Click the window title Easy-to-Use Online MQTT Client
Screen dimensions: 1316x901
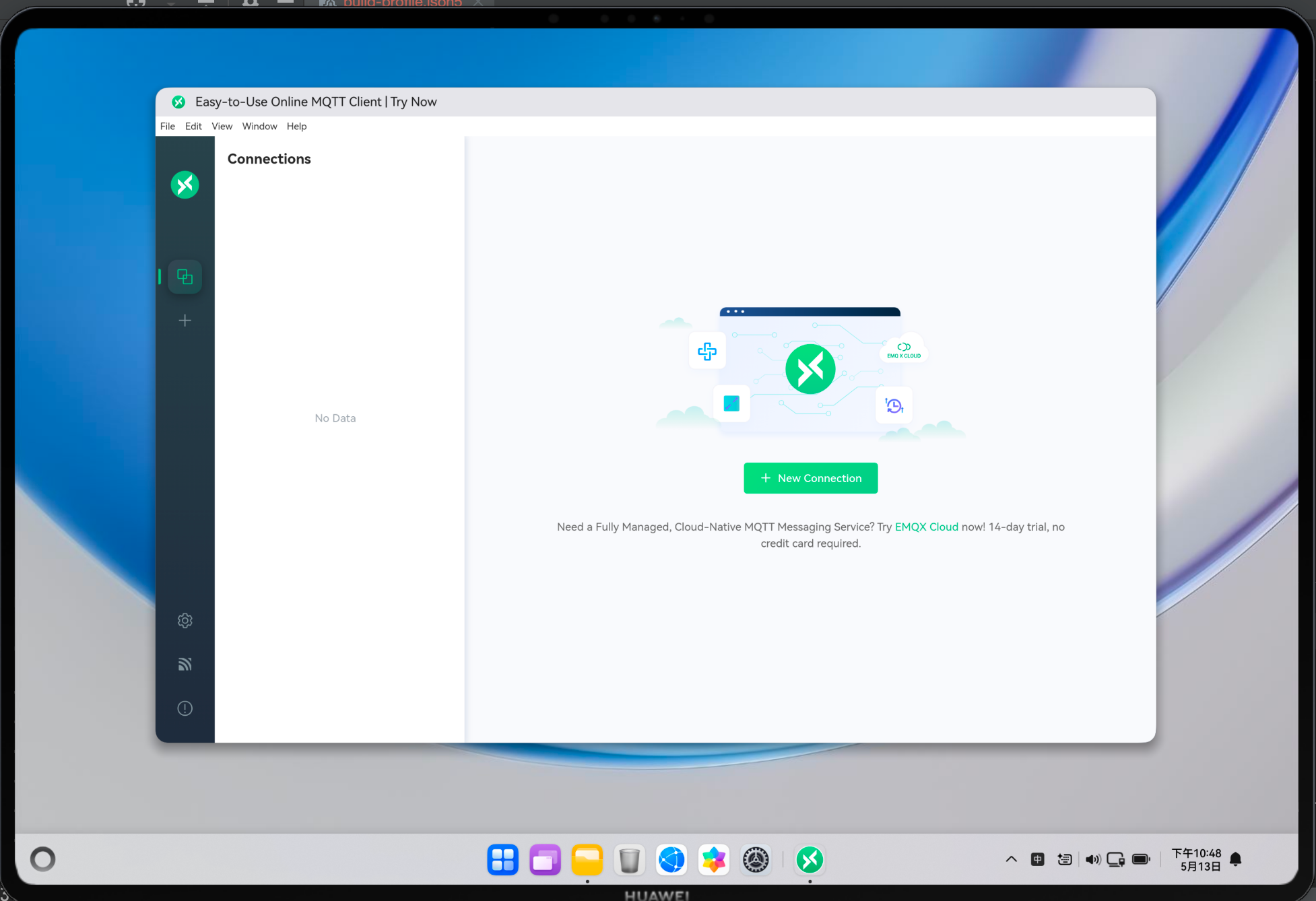[316, 102]
